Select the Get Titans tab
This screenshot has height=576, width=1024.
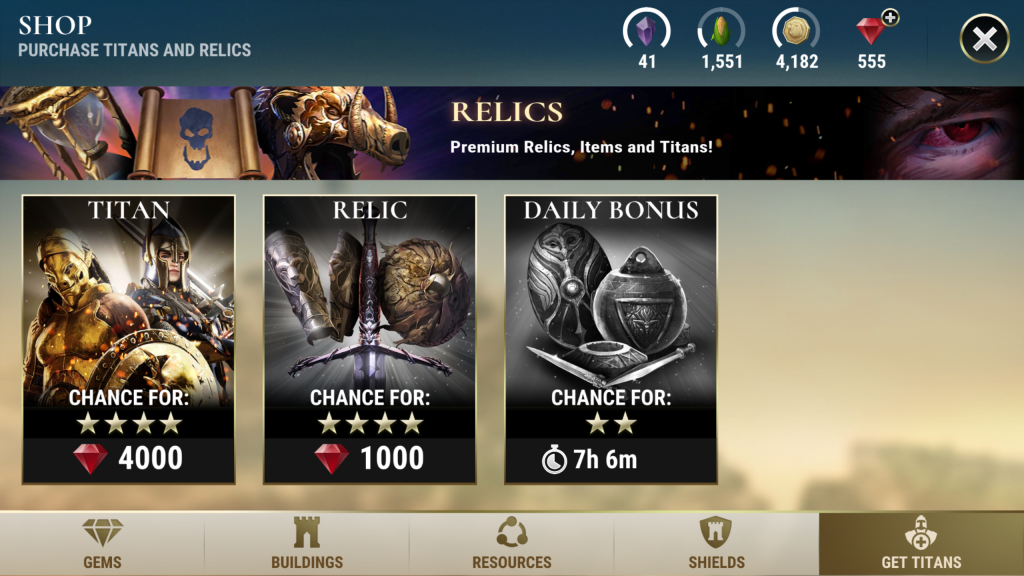pyautogui.click(x=921, y=543)
